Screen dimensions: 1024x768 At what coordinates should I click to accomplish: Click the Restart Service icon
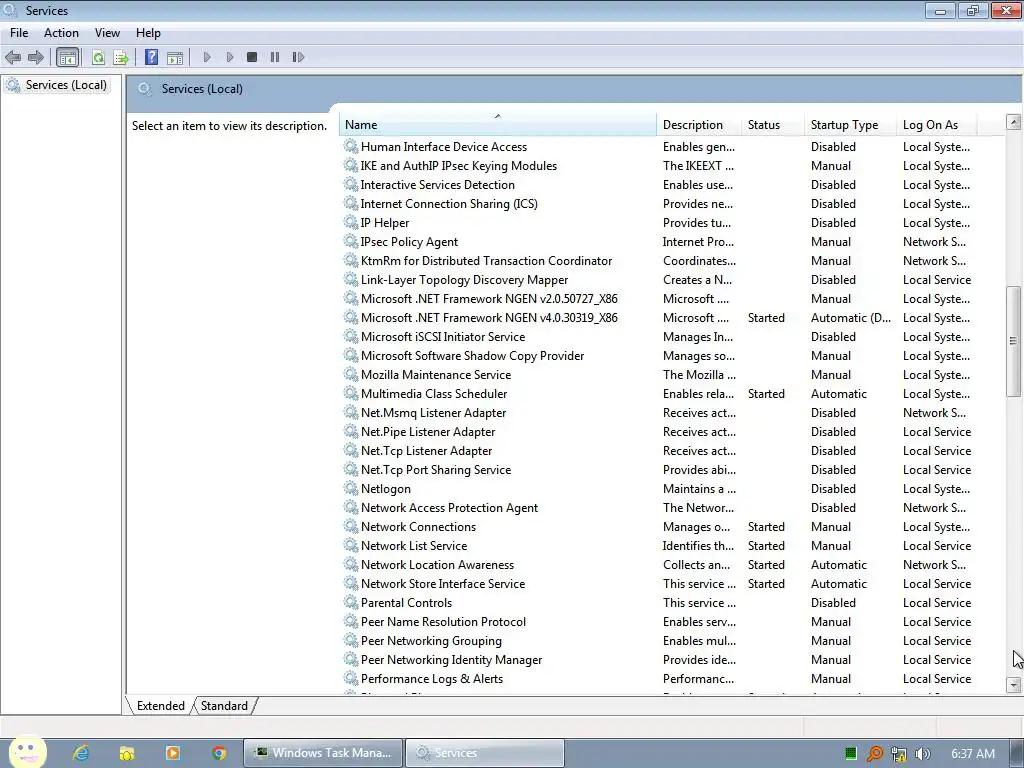click(298, 57)
